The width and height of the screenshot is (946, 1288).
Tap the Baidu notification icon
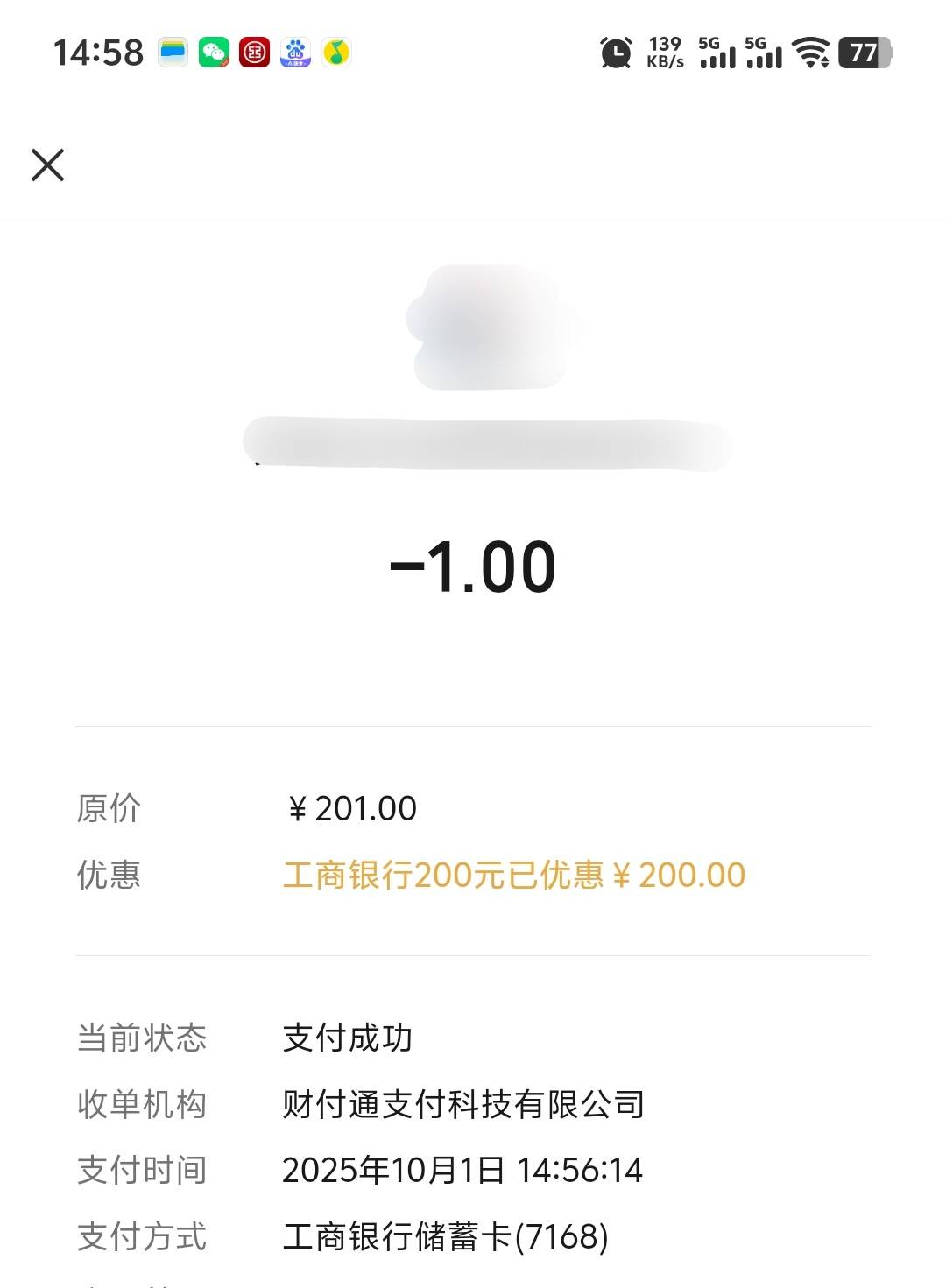click(296, 53)
